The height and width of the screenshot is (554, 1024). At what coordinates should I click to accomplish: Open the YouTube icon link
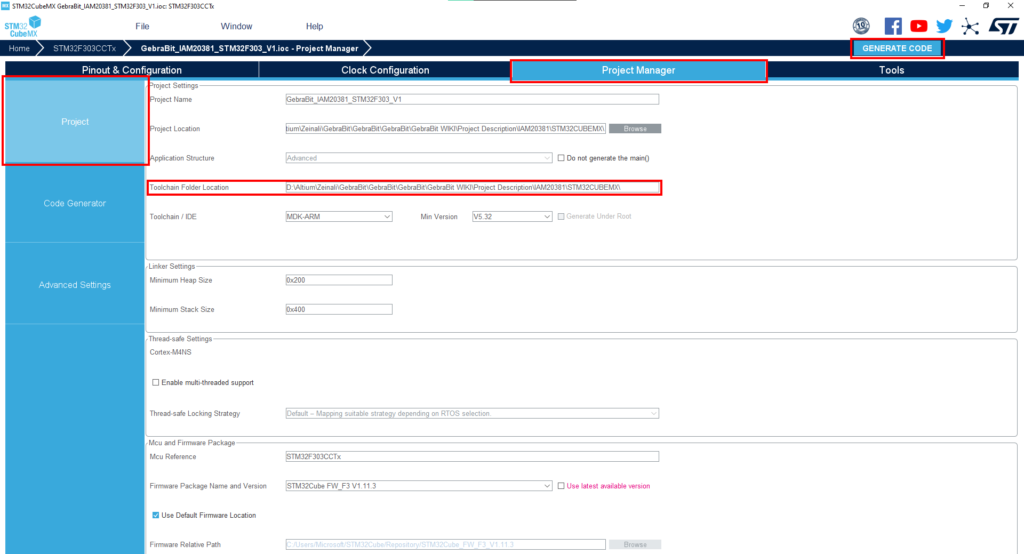point(918,26)
